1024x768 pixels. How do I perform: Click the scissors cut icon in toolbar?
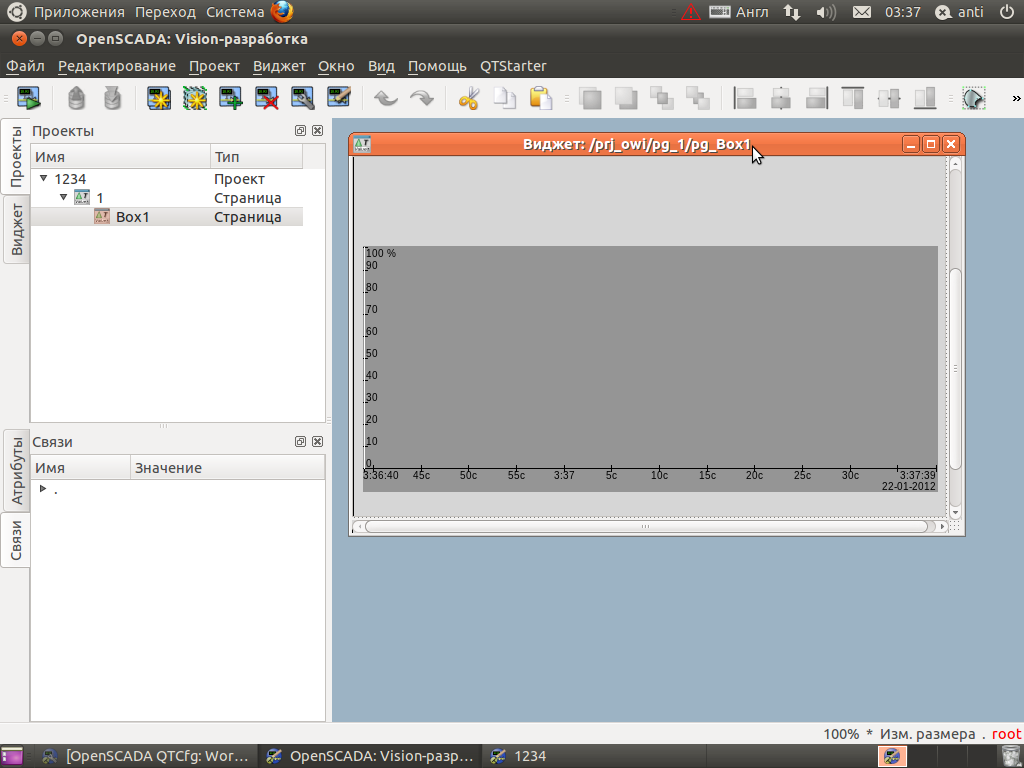pos(469,98)
